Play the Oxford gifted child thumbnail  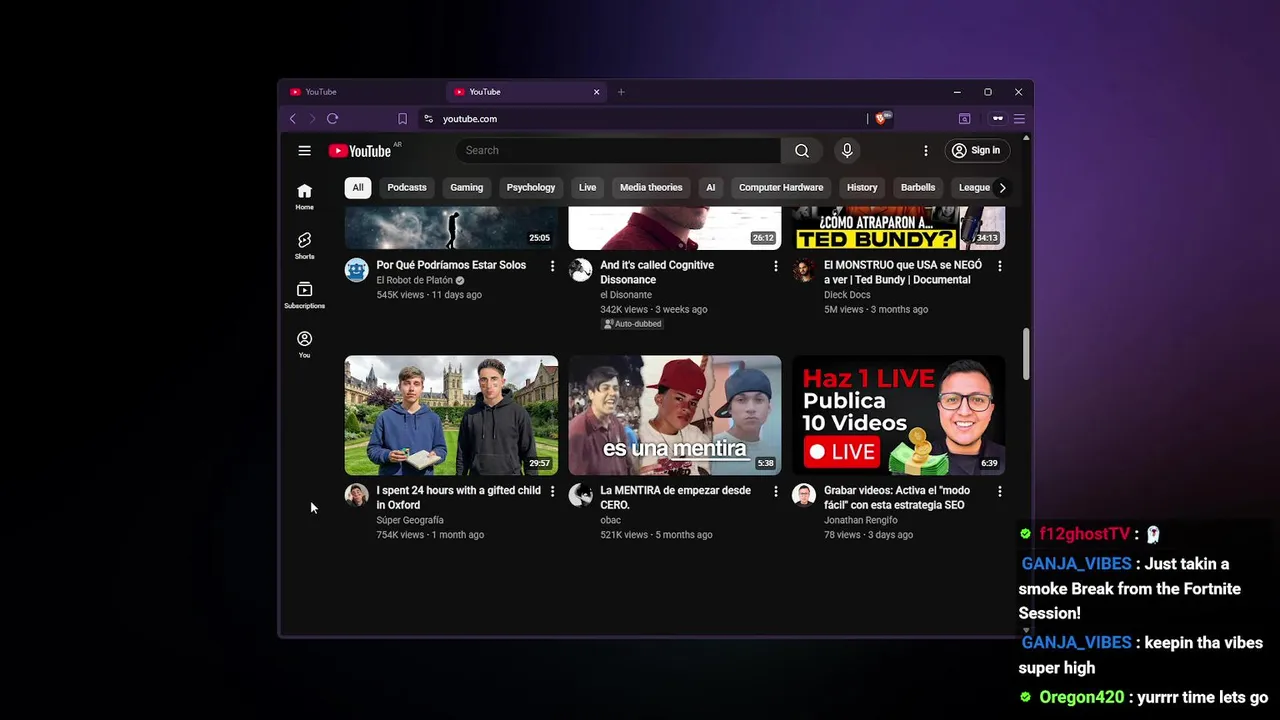click(451, 415)
